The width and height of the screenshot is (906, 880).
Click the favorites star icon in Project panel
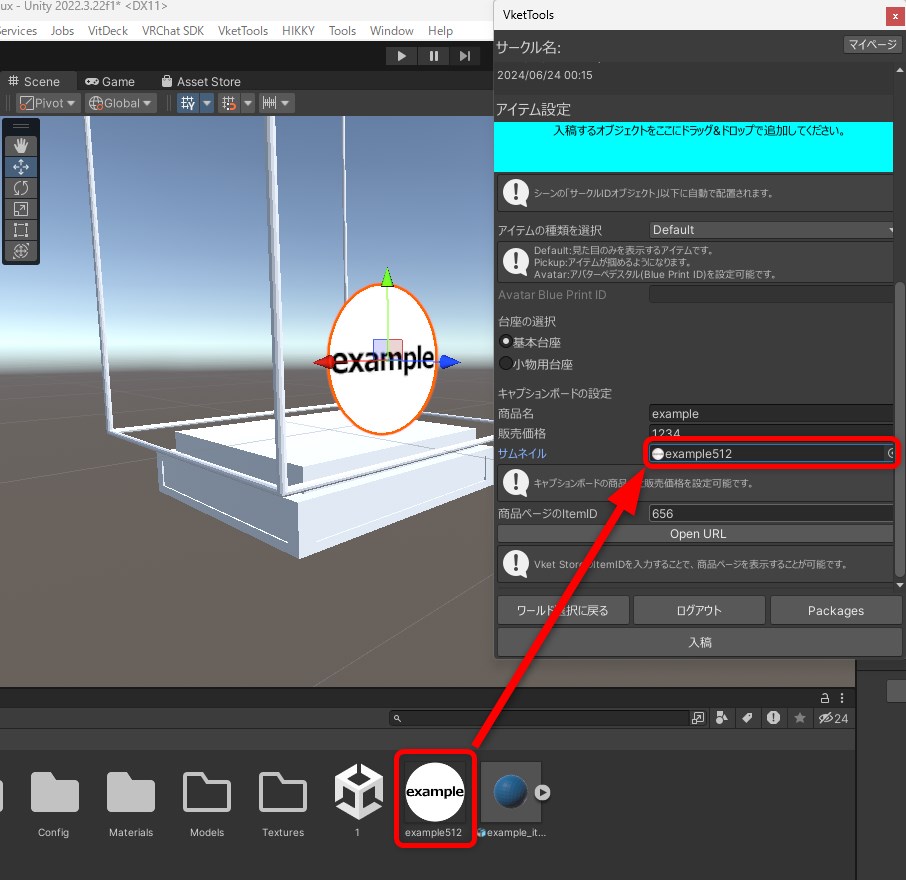(x=799, y=718)
